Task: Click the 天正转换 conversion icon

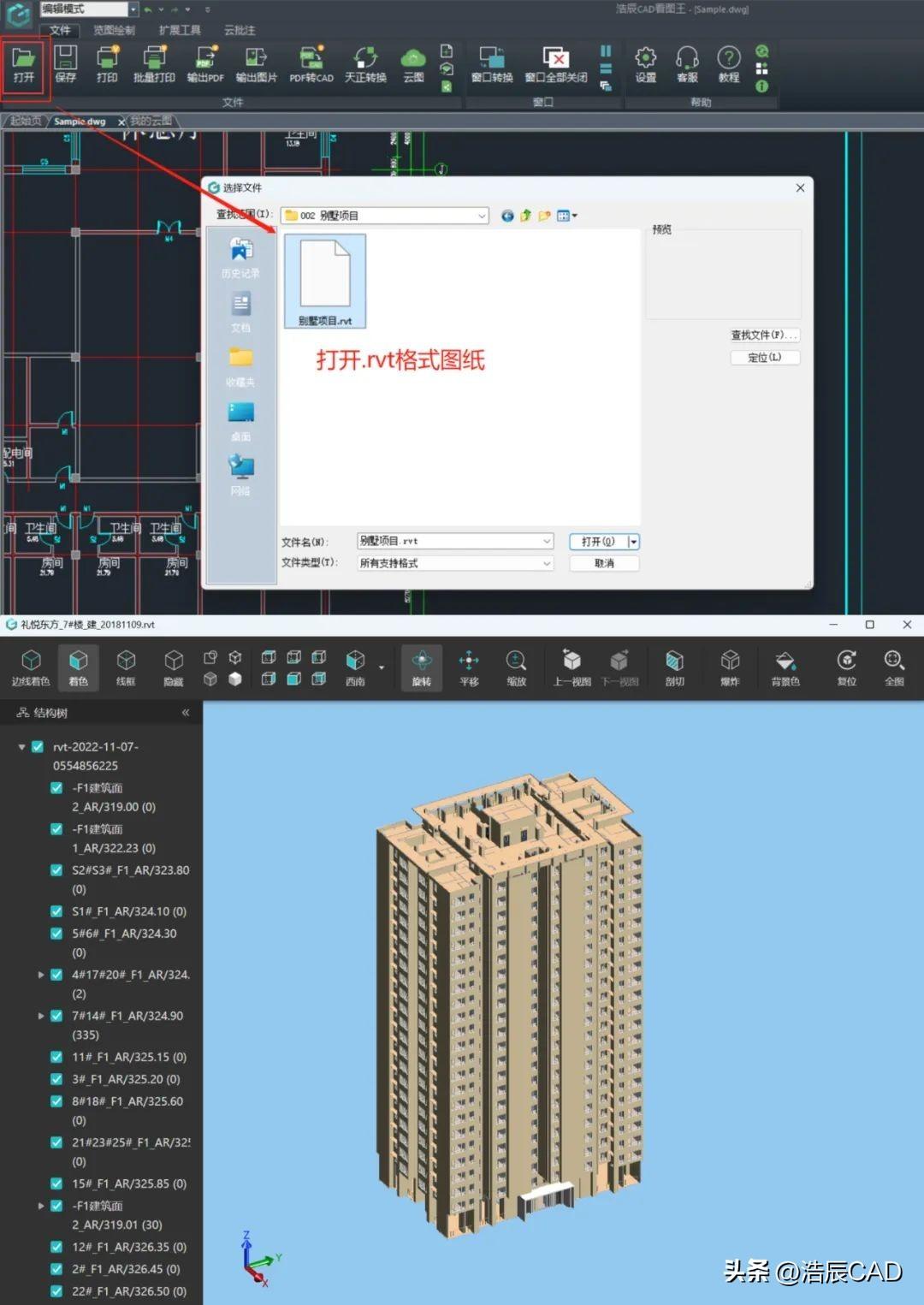Action: coord(365,64)
